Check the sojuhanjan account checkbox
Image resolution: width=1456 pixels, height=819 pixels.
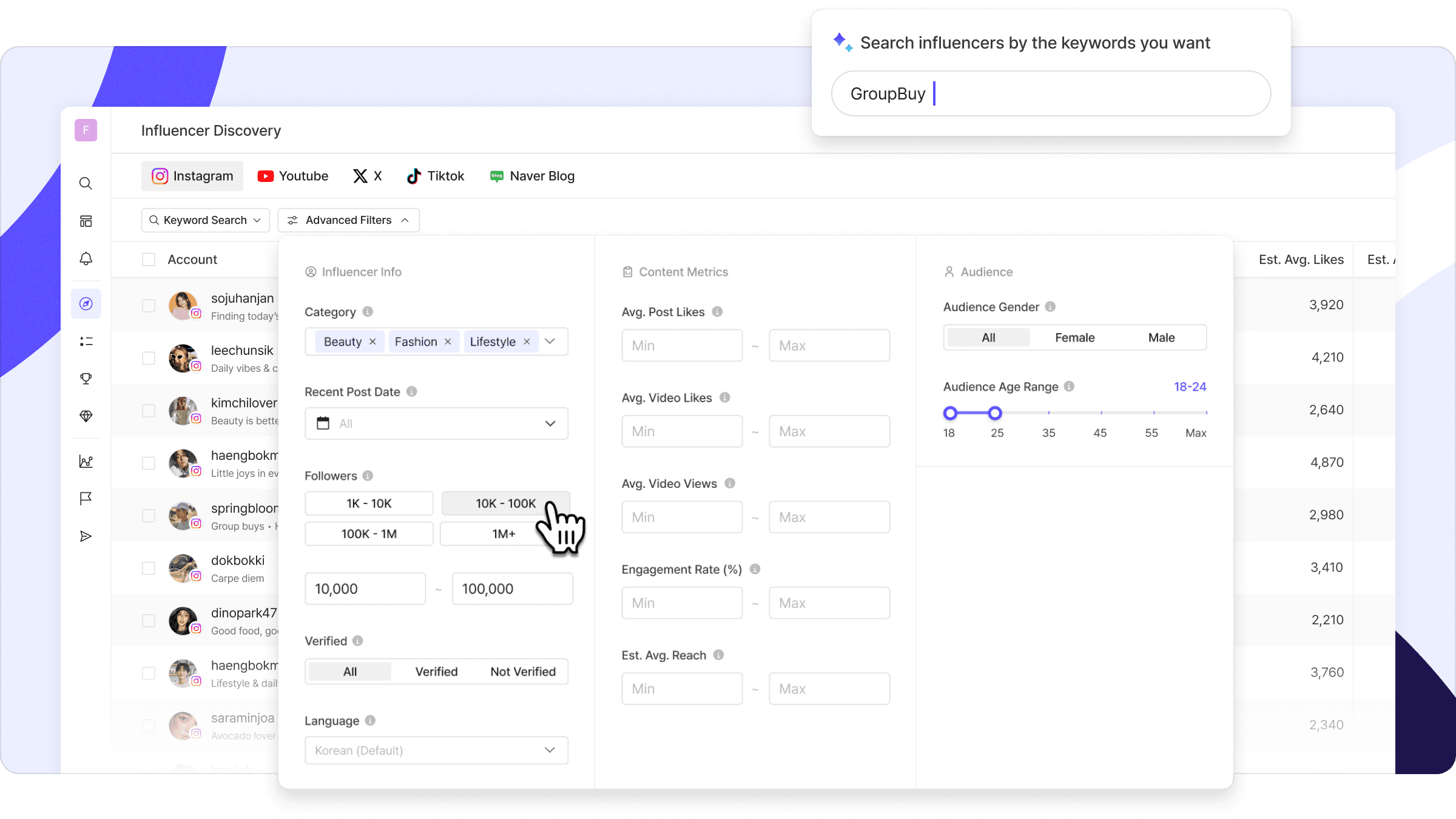tap(149, 306)
